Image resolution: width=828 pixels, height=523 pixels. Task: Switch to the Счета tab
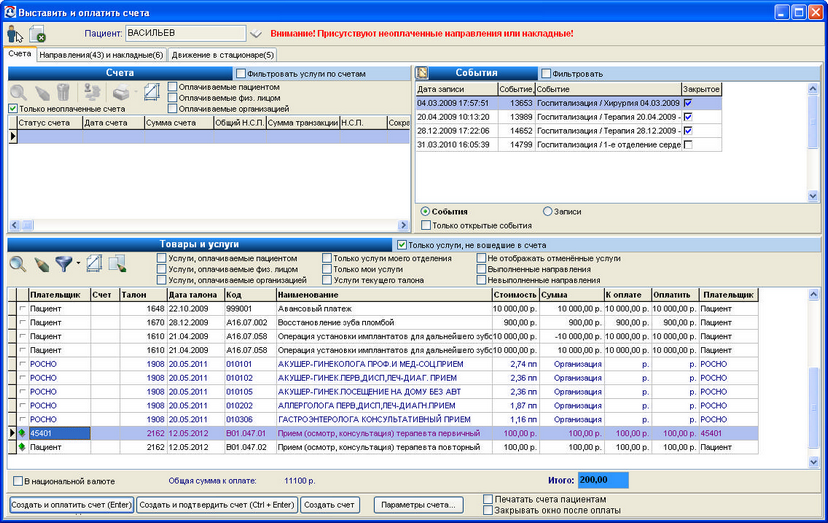20,54
